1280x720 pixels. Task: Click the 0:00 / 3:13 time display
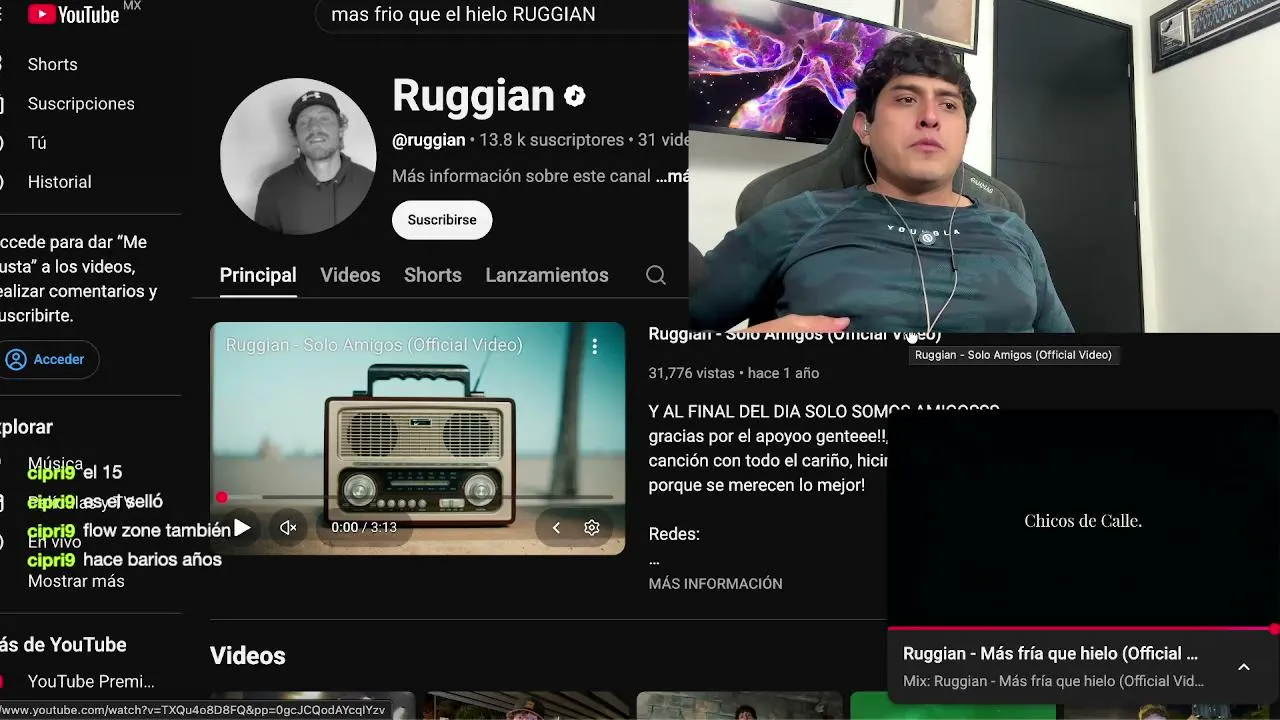364,528
